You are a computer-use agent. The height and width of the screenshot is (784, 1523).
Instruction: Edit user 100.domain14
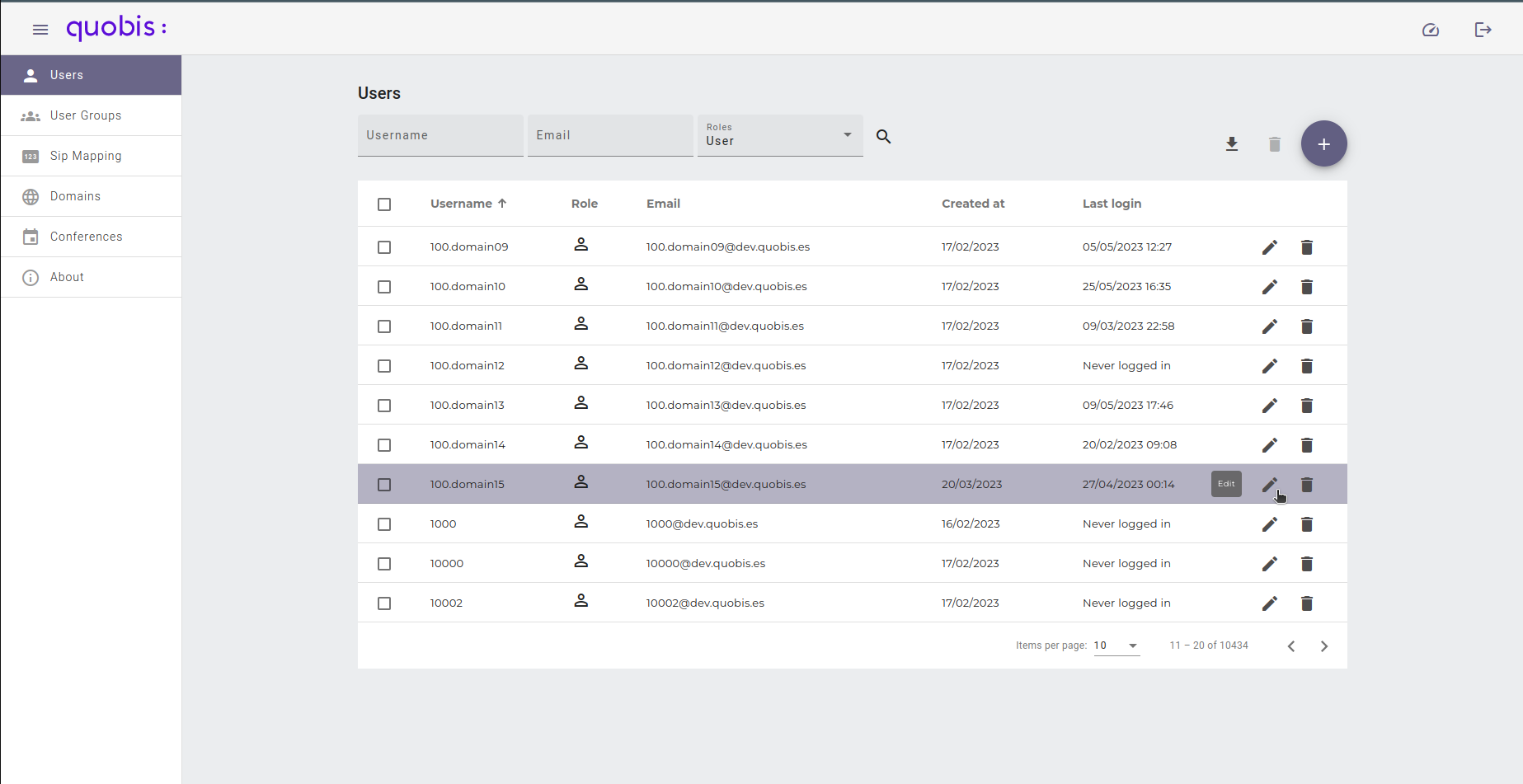click(x=1270, y=445)
